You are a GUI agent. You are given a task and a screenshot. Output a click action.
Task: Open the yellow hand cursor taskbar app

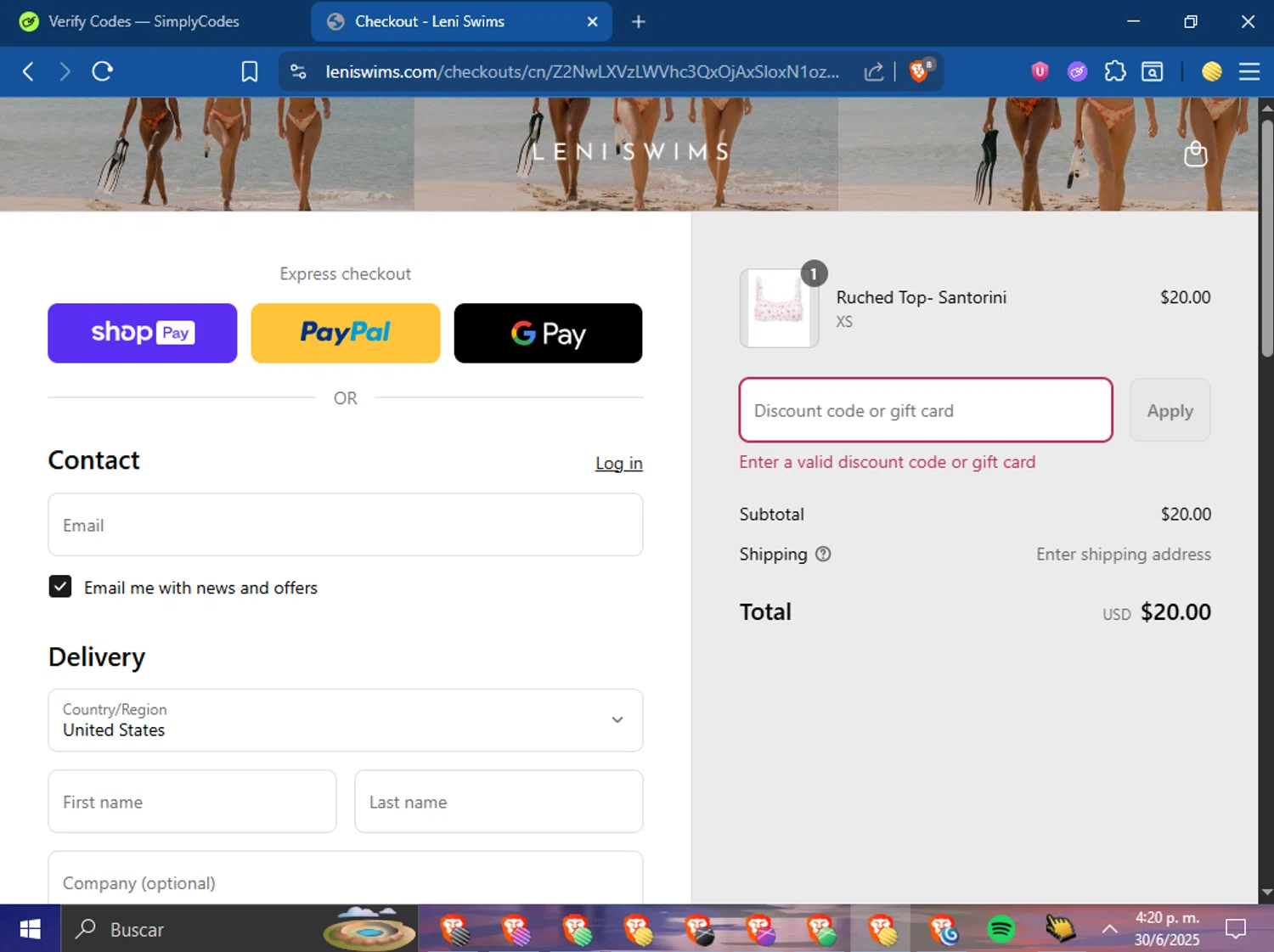tap(1059, 929)
